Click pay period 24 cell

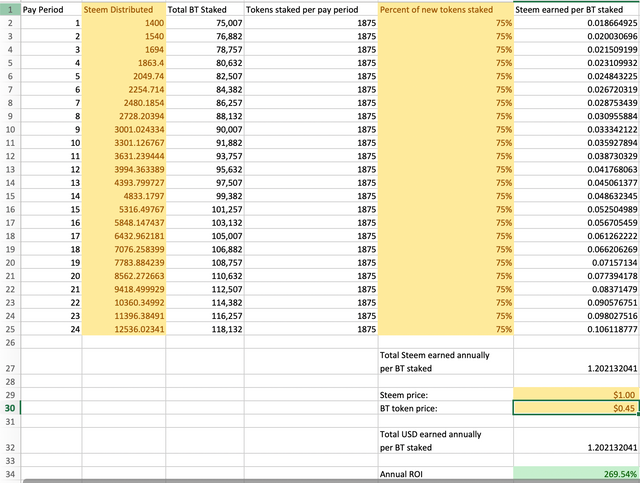click(51, 329)
